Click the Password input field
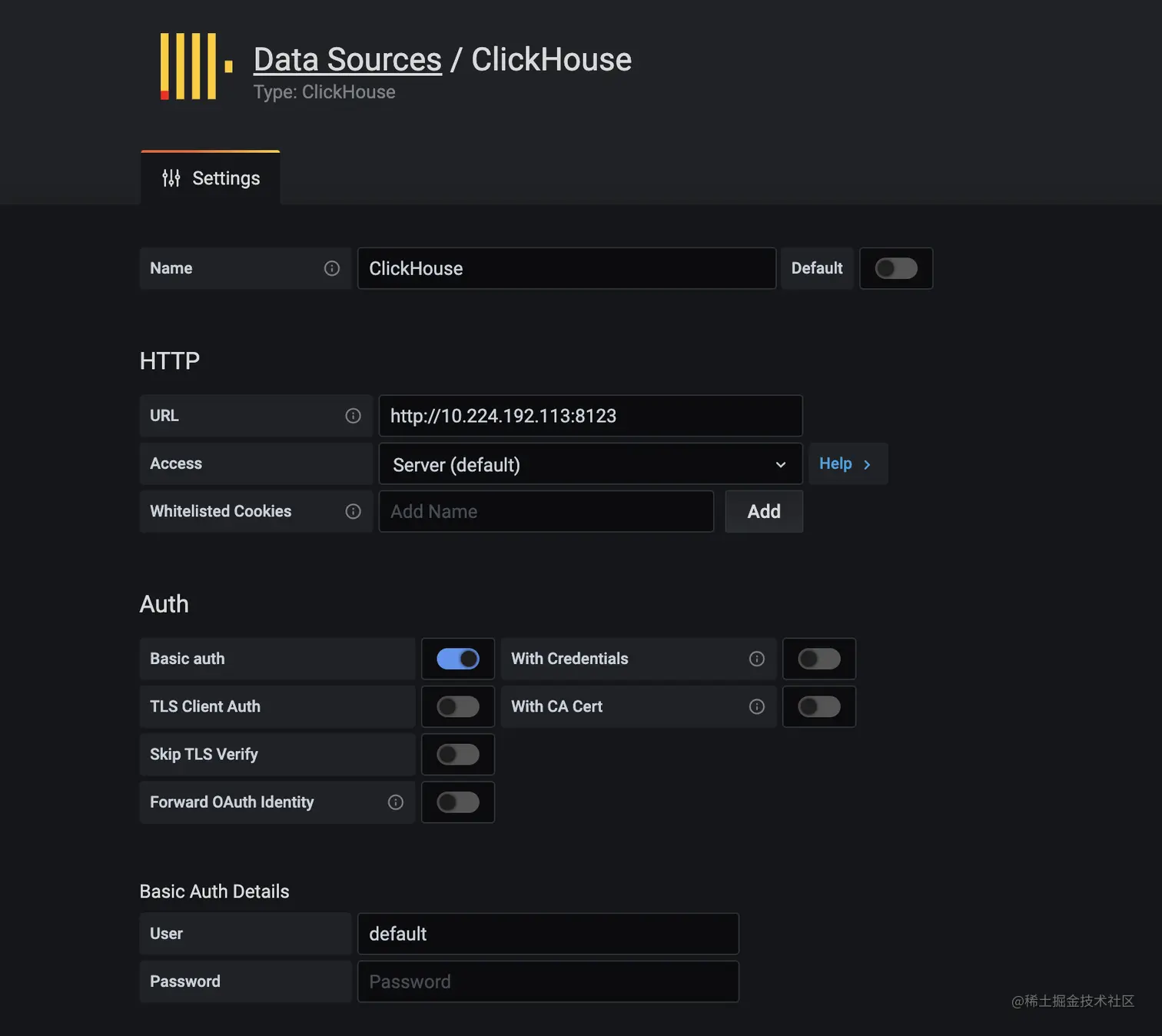1162x1036 pixels. (x=548, y=981)
